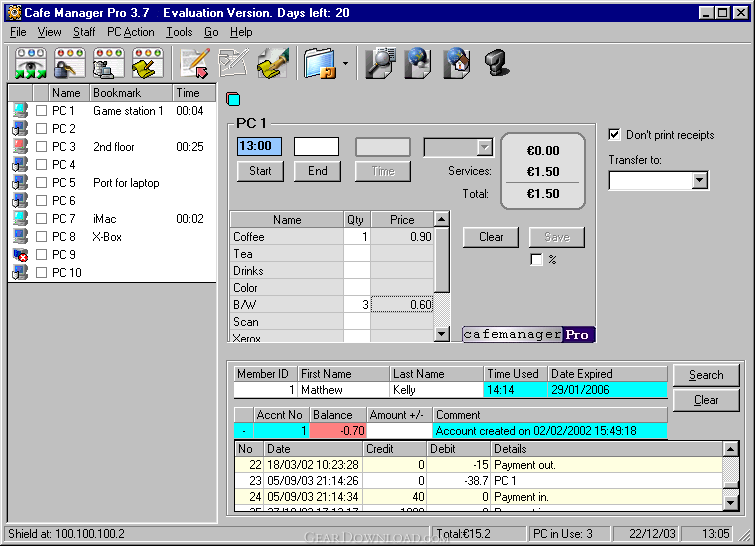The height and width of the screenshot is (546, 755).
Task: Click the globe with house home icon
Action: [456, 63]
